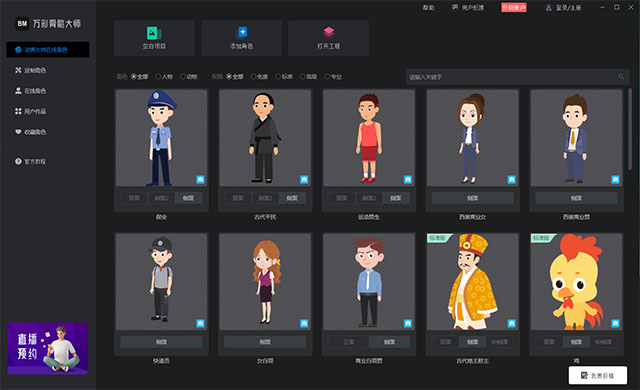The height and width of the screenshot is (390, 640).
Task: Open Official Tutorial (官方教程) in the sidebar
Action: [x=35, y=161]
